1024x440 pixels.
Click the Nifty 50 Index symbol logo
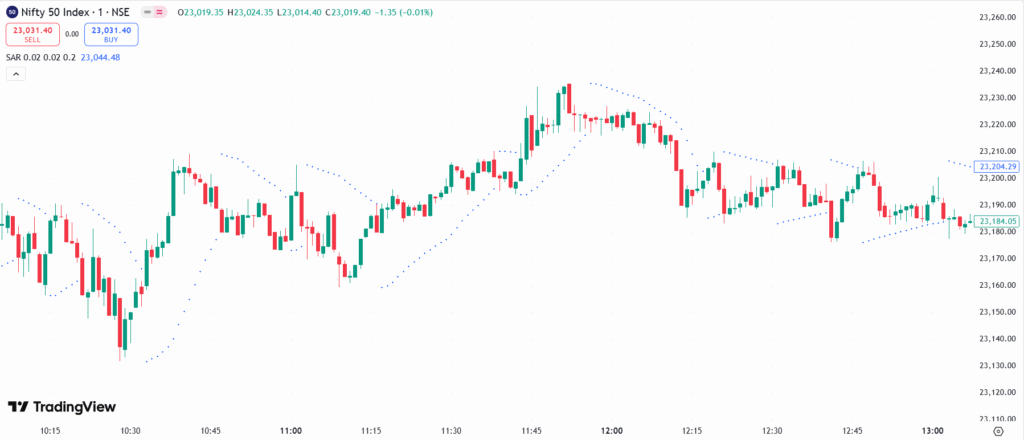tap(13, 13)
